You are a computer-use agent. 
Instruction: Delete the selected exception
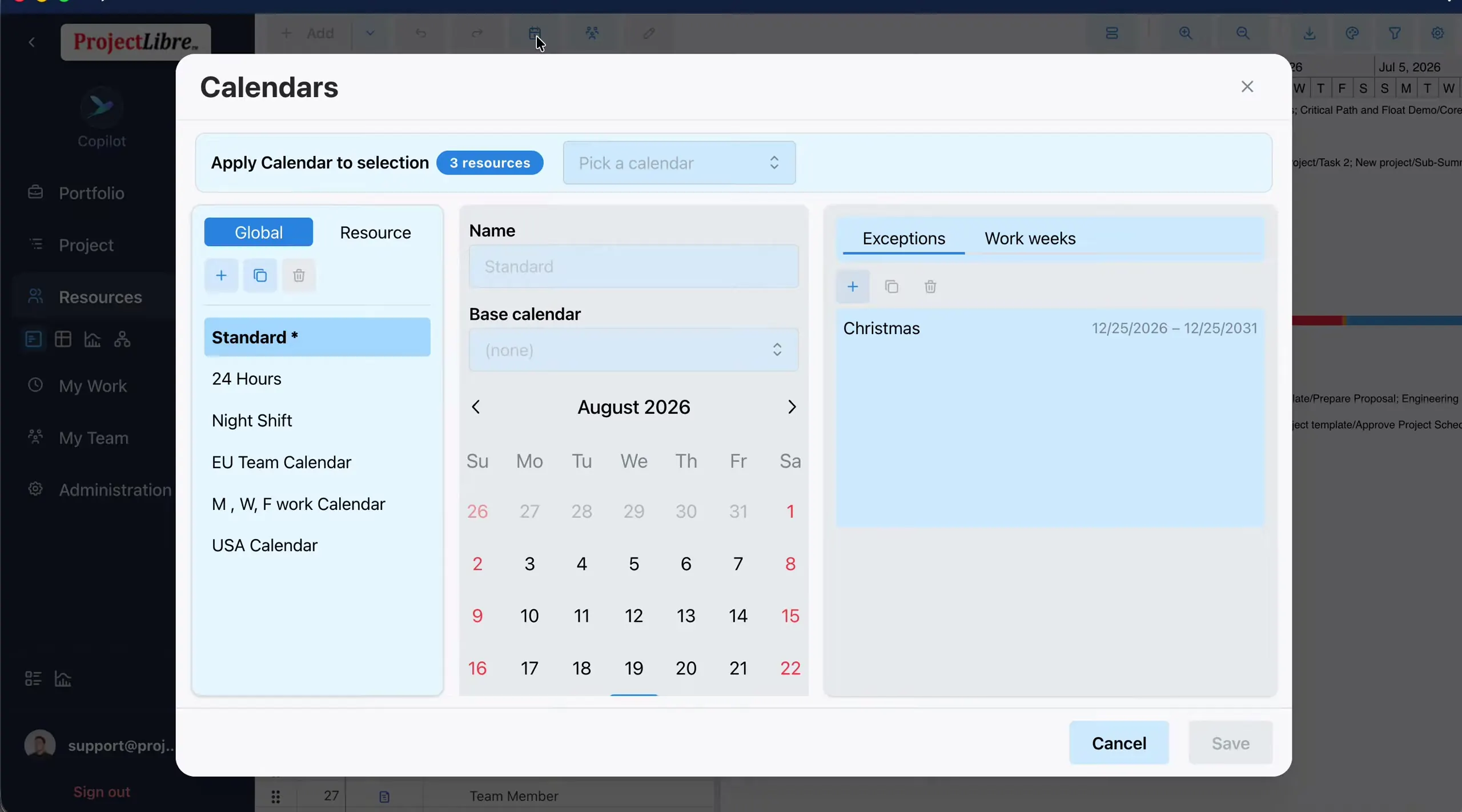coord(930,287)
